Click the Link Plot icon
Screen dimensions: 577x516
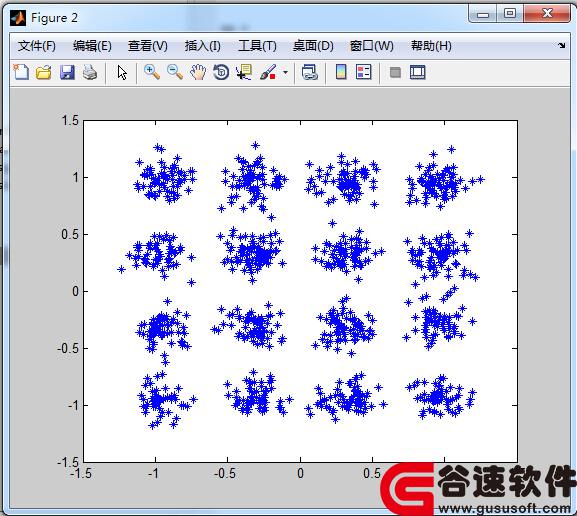point(309,72)
